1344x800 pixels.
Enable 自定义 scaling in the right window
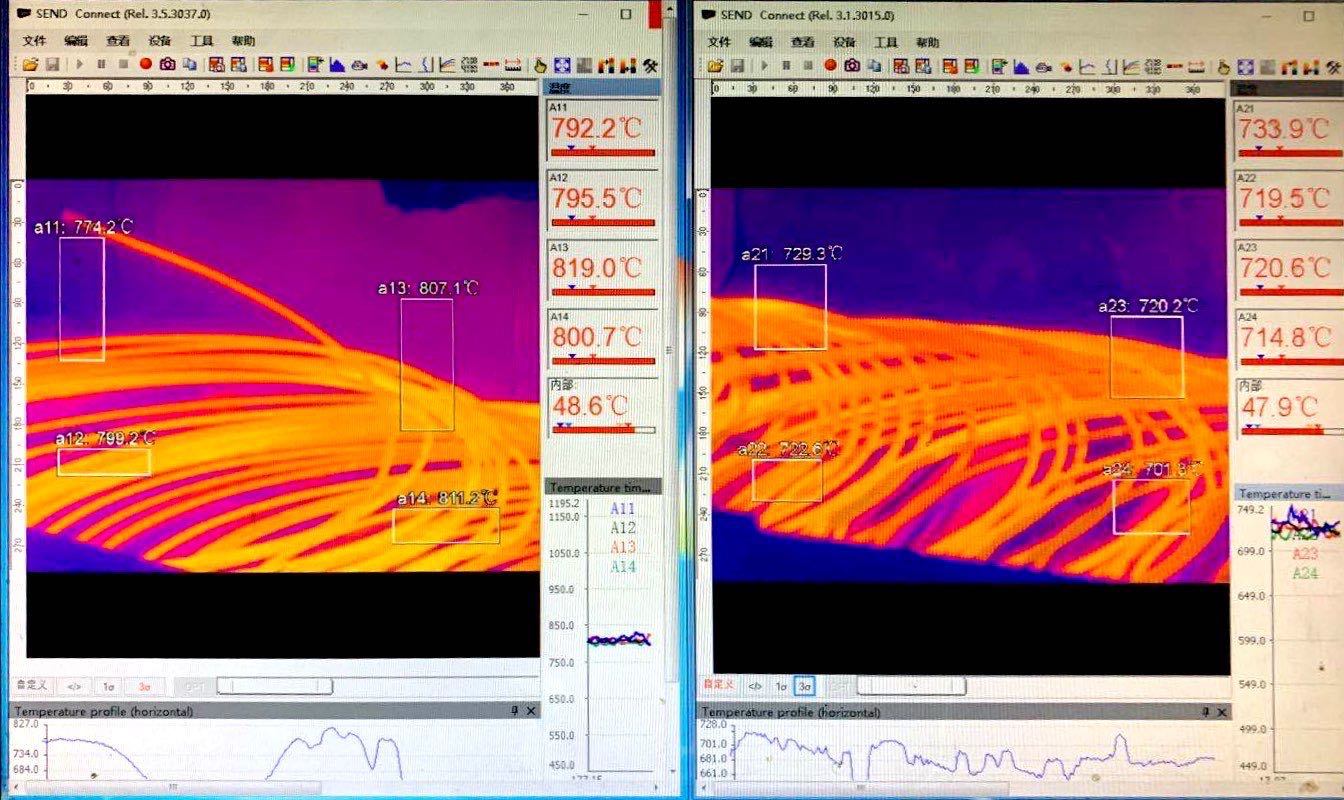[718, 685]
